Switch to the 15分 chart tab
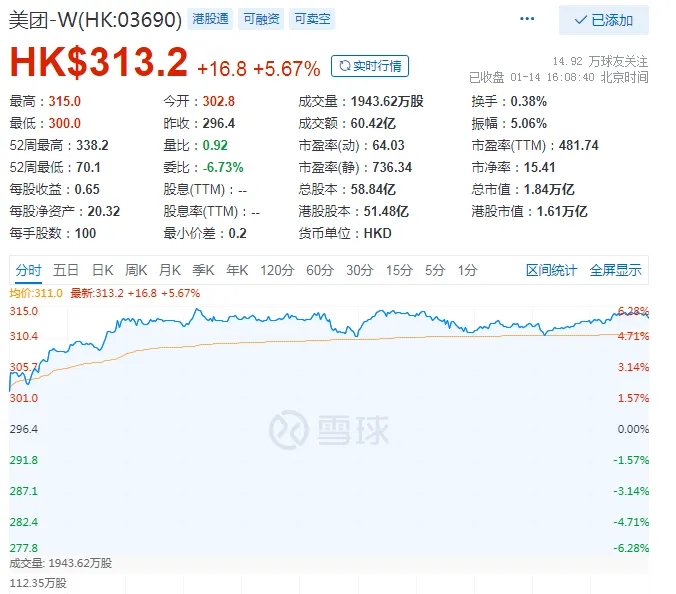The height and width of the screenshot is (594, 676). pos(399,270)
